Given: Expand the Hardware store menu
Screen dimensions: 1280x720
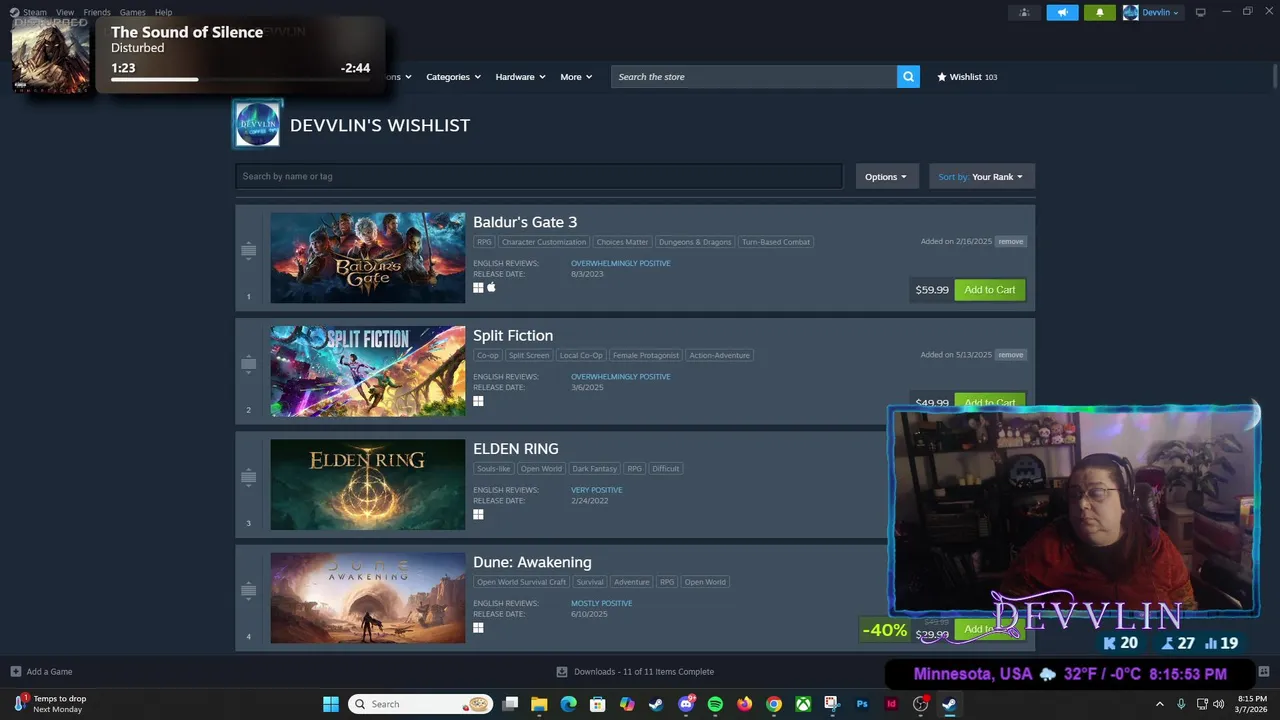Looking at the screenshot, I should point(520,77).
